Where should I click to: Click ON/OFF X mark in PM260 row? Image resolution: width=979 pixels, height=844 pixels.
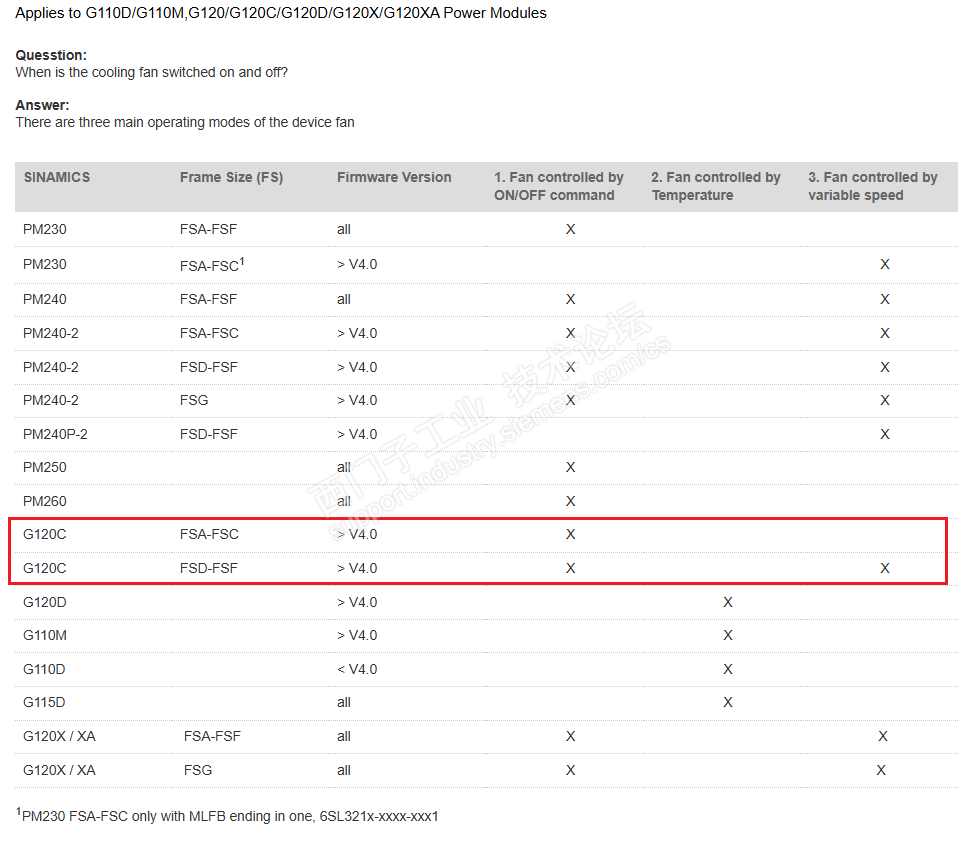click(x=571, y=501)
